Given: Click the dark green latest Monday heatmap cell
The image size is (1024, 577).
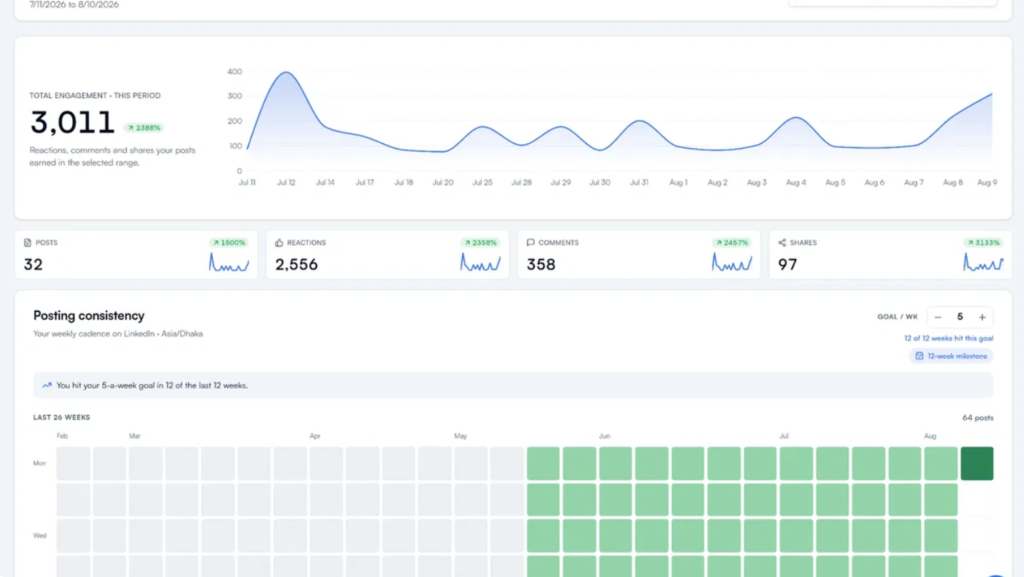Looking at the screenshot, I should 976,463.
